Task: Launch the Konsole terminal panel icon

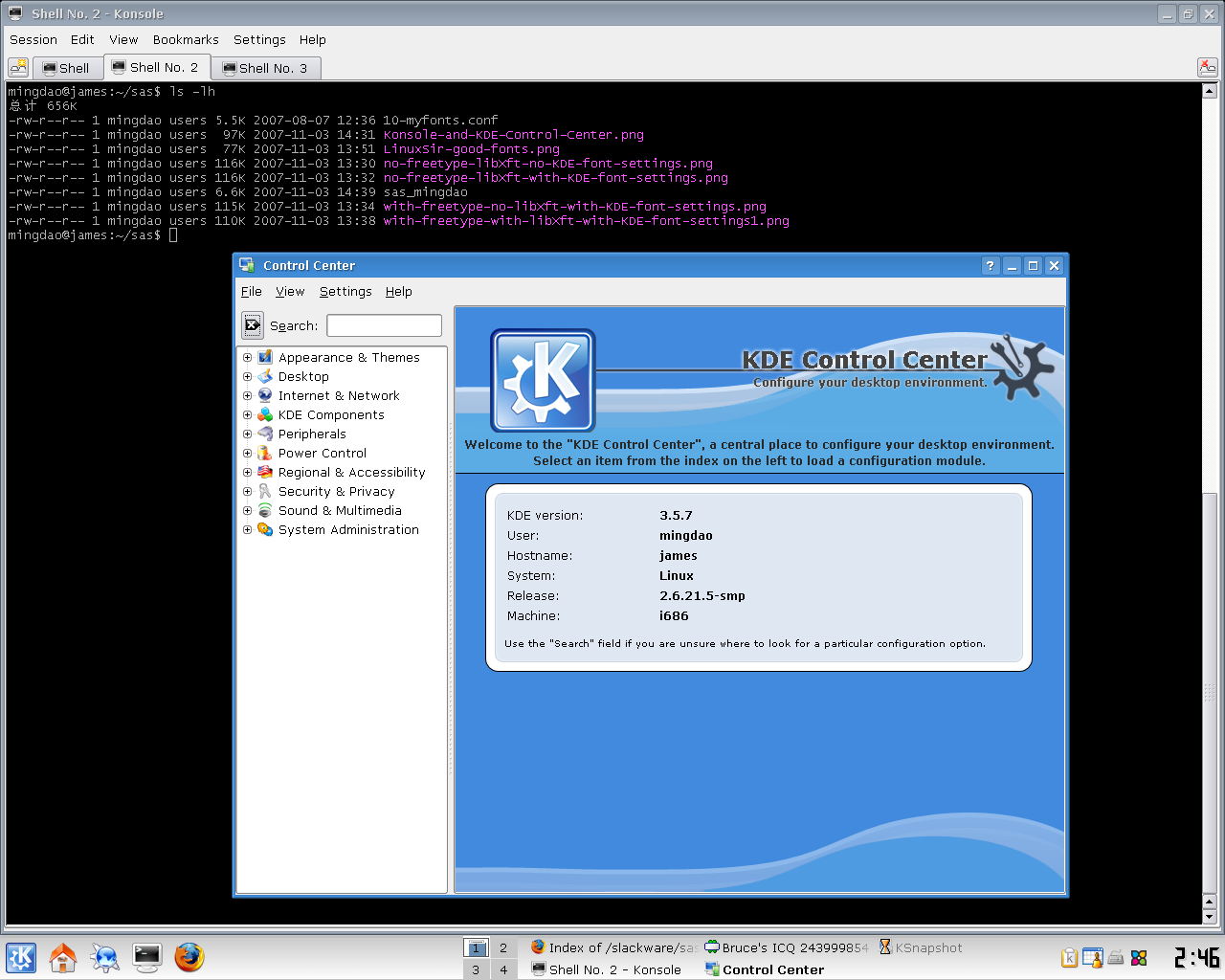Action: tap(147, 957)
